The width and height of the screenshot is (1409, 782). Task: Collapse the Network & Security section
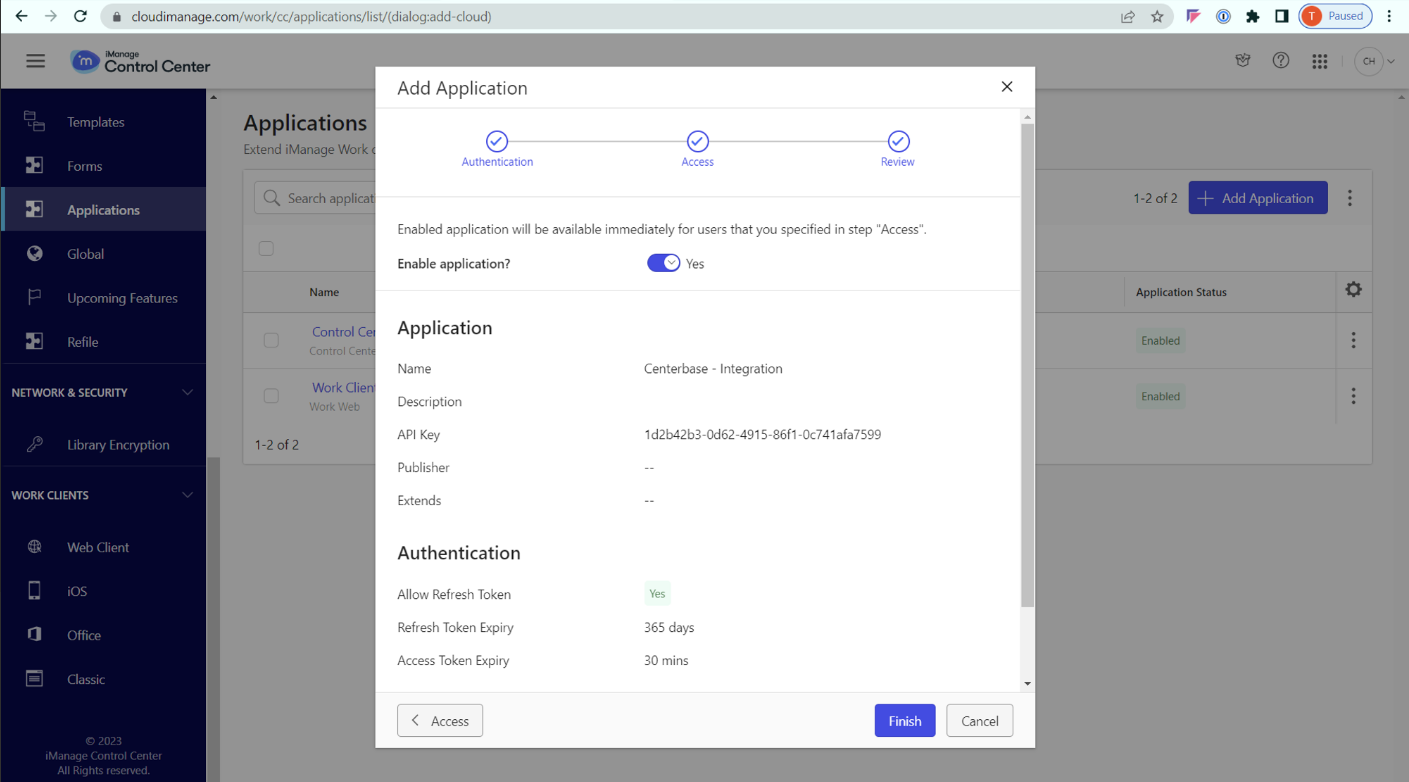coord(187,392)
